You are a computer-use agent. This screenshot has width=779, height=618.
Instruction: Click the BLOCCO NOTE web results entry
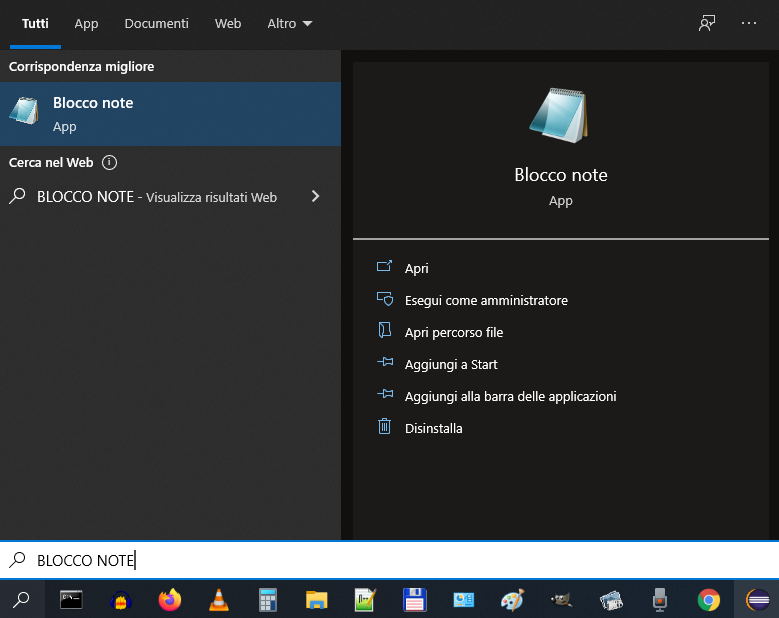(x=170, y=197)
